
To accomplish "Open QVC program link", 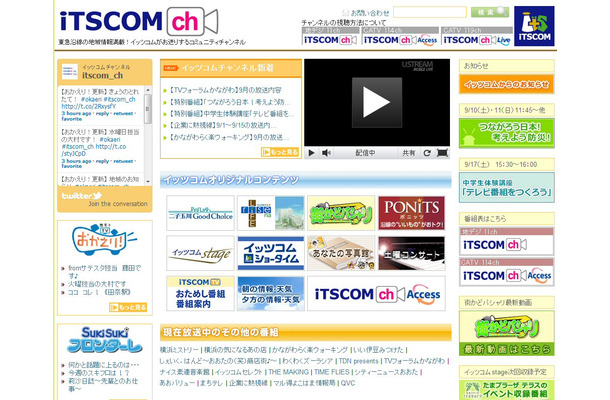I will pos(348,383).
